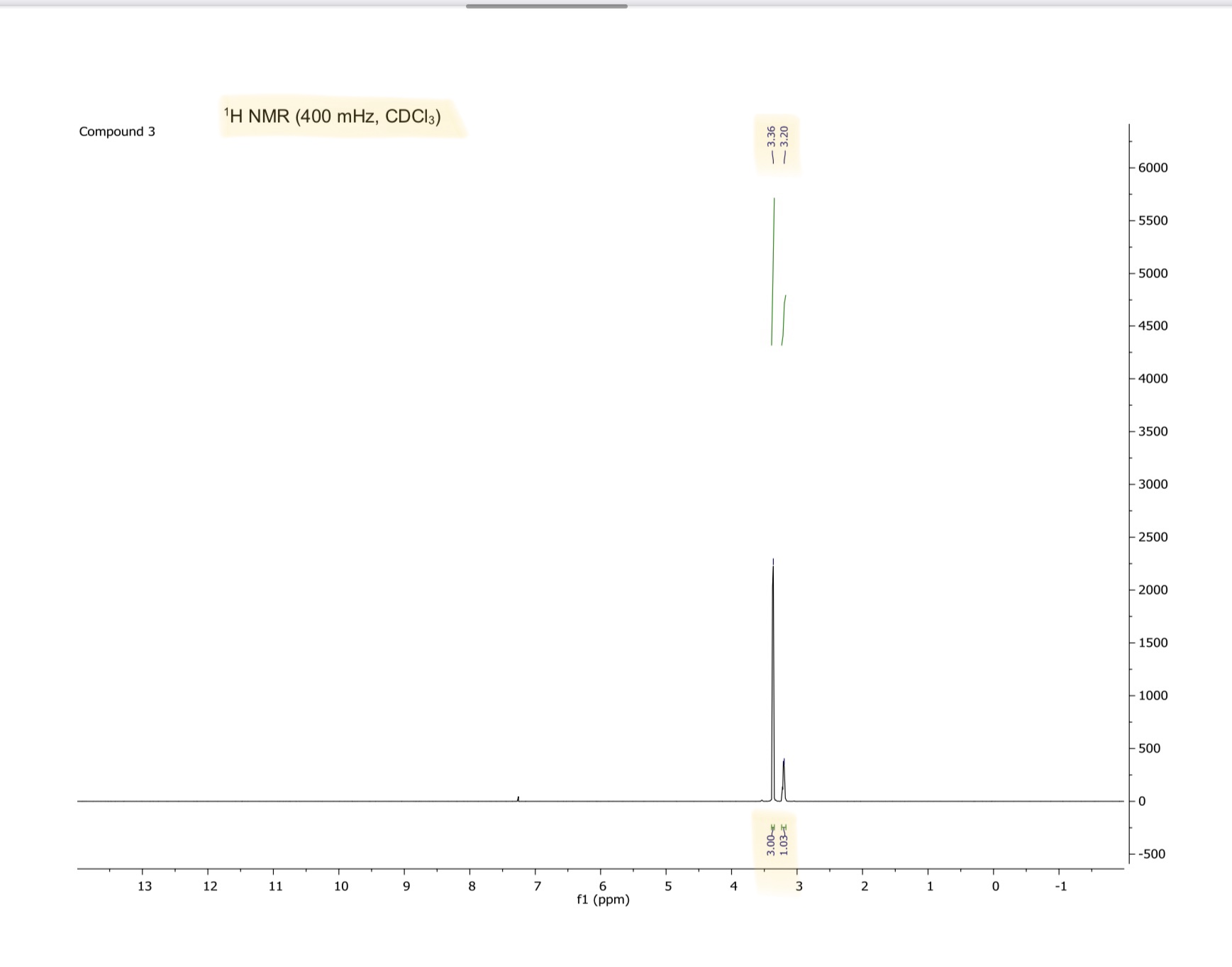
Task: Select the Compound 3 label
Action: click(x=117, y=131)
